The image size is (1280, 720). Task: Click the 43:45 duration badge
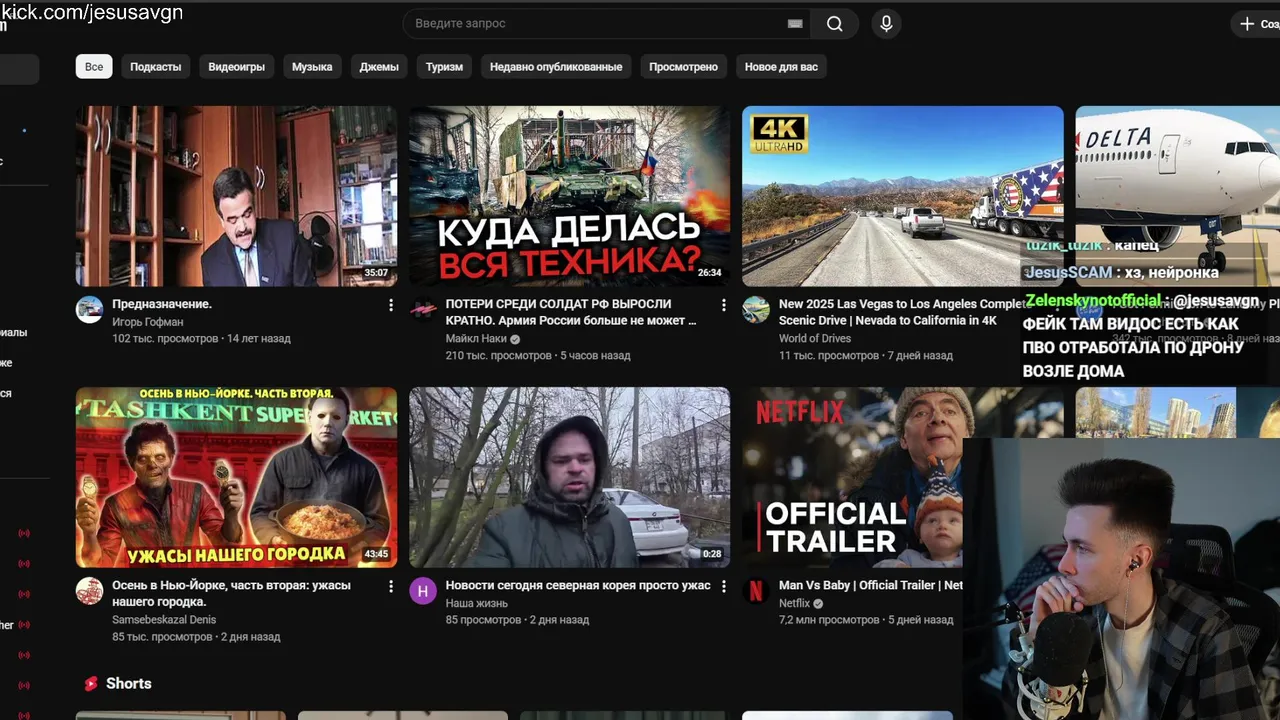click(376, 554)
